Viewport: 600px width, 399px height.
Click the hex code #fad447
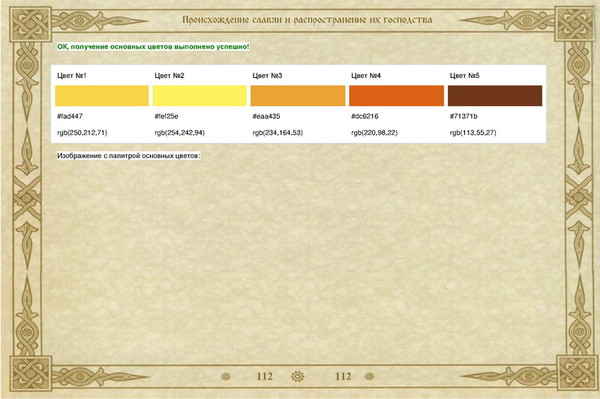coord(70,116)
